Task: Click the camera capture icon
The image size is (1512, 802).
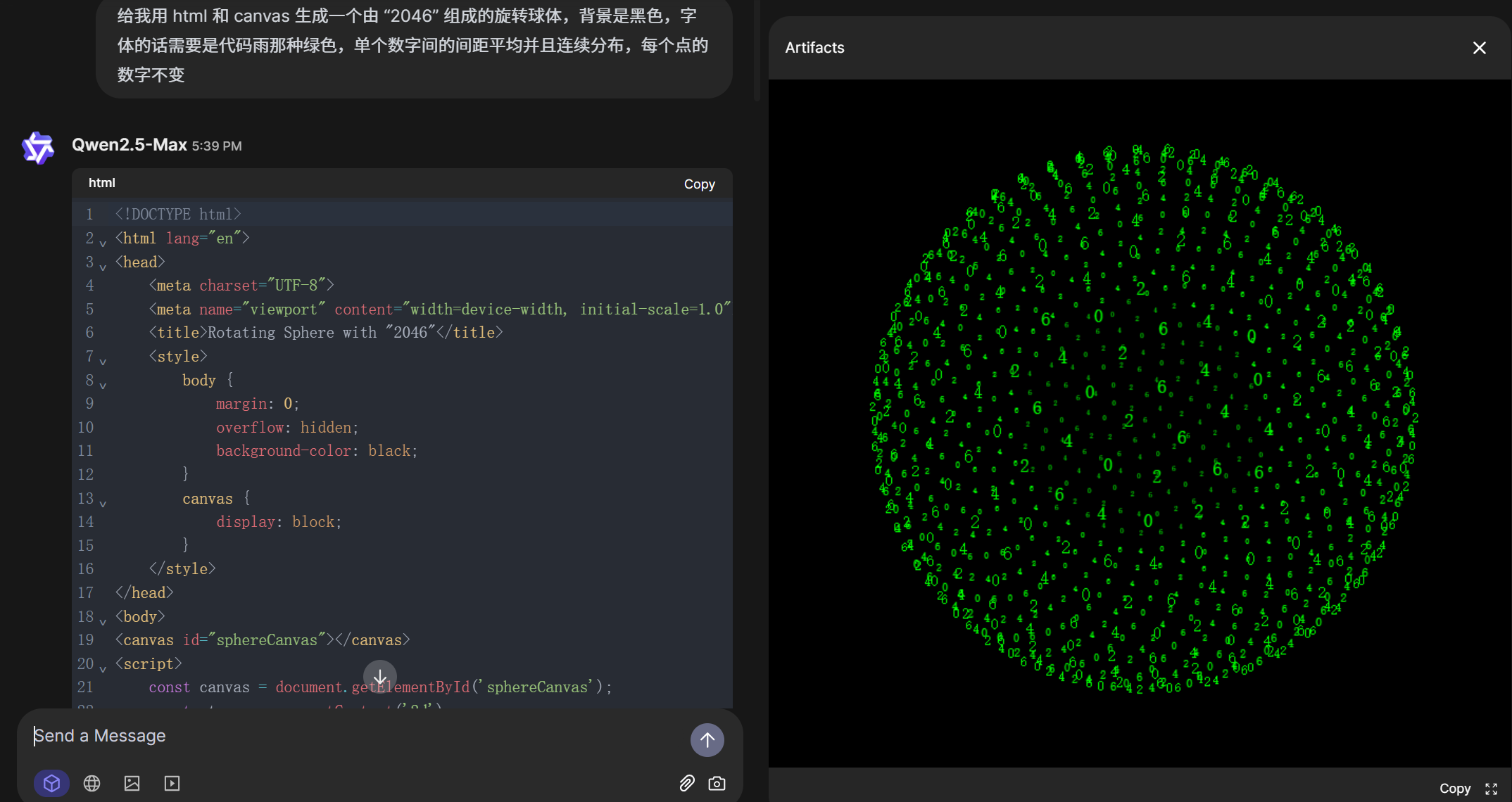Action: [x=717, y=783]
